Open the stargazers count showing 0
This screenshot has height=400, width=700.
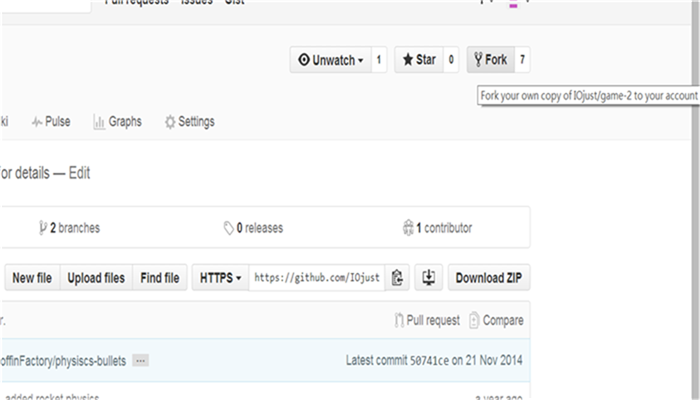click(x=451, y=59)
